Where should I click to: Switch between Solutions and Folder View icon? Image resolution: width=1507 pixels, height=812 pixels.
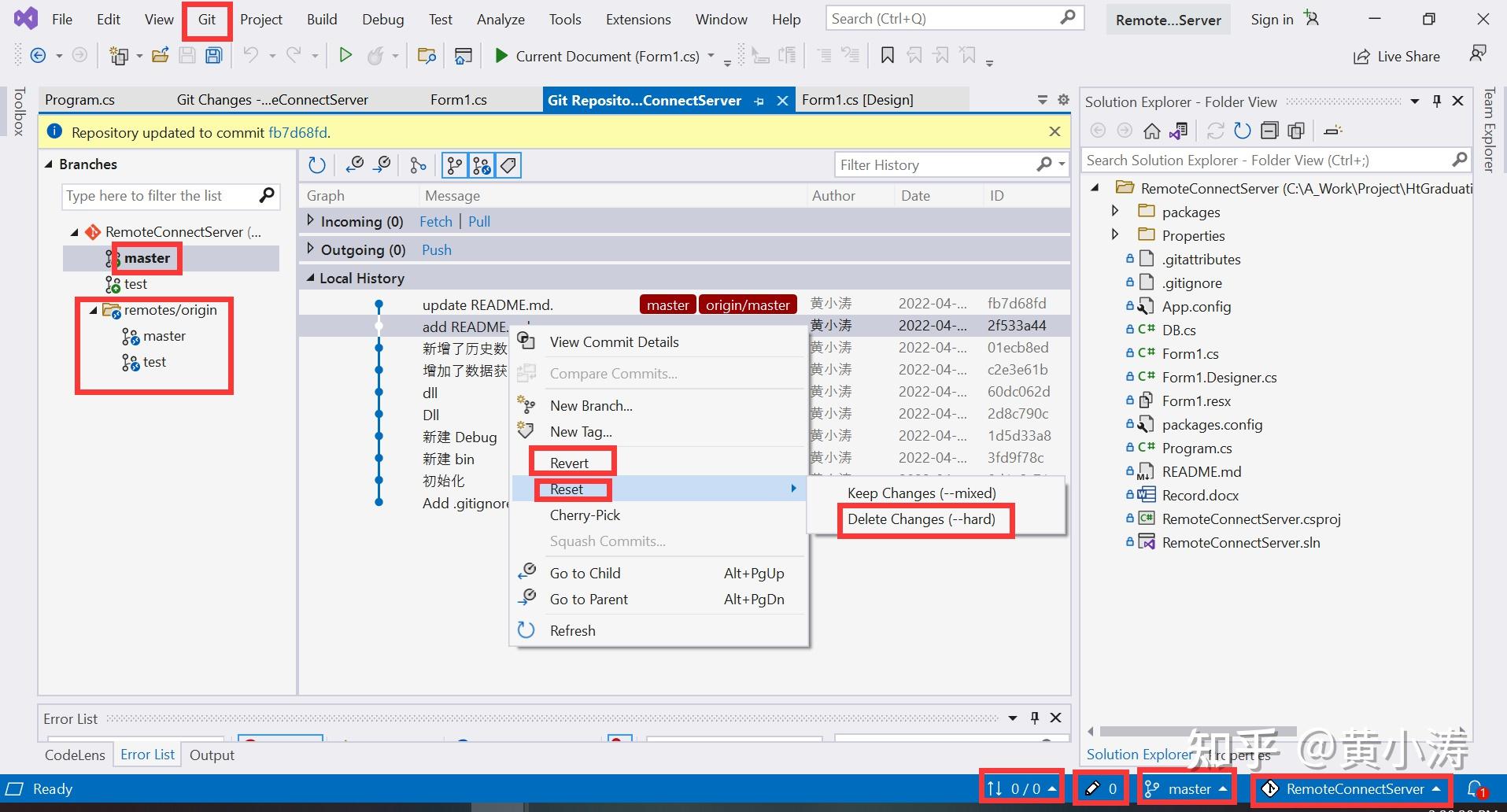(x=1178, y=131)
